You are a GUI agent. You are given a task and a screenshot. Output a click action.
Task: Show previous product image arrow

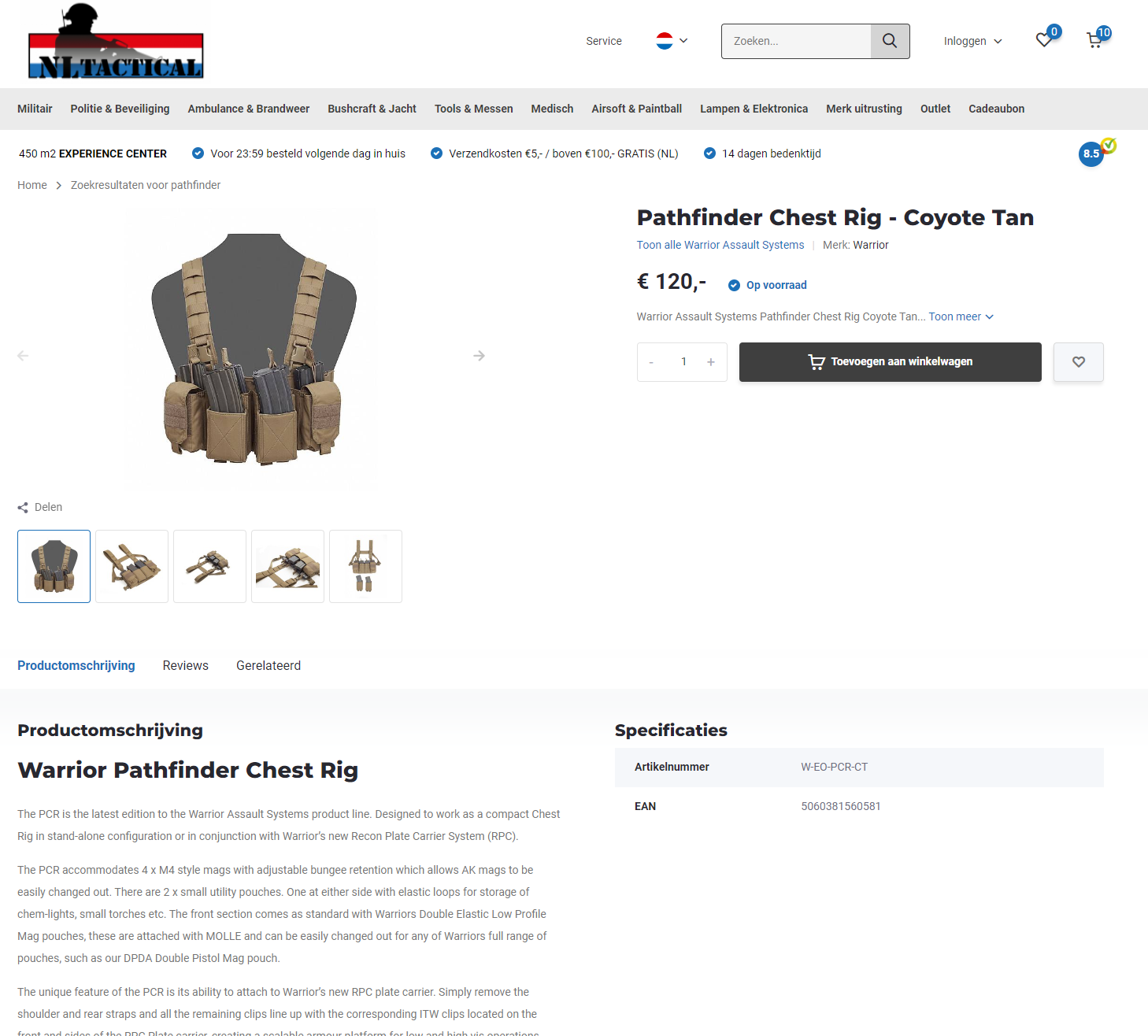point(23,356)
